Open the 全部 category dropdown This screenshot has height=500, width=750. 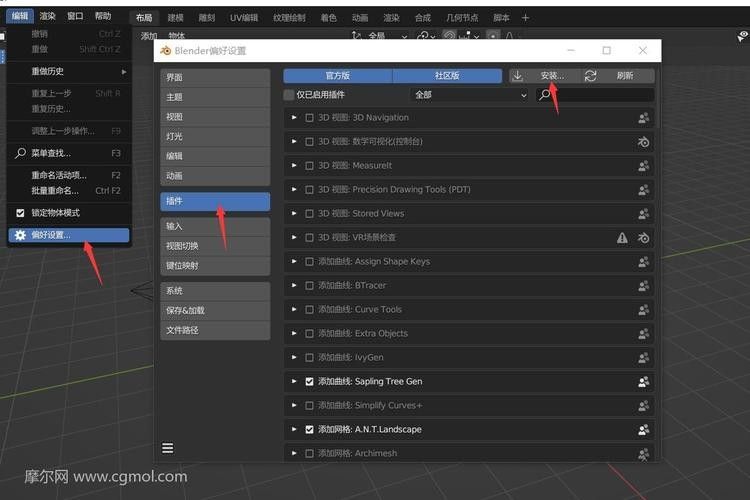470,95
